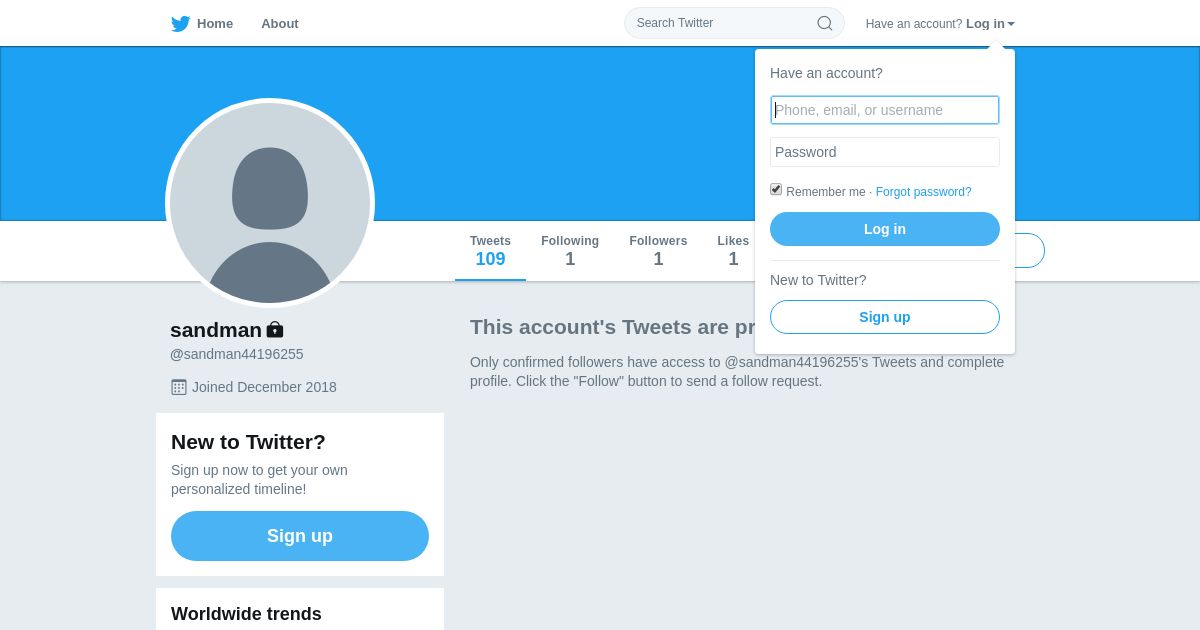Click the calendar icon beside Joined December 2018
The height and width of the screenshot is (630, 1200).
179,387
